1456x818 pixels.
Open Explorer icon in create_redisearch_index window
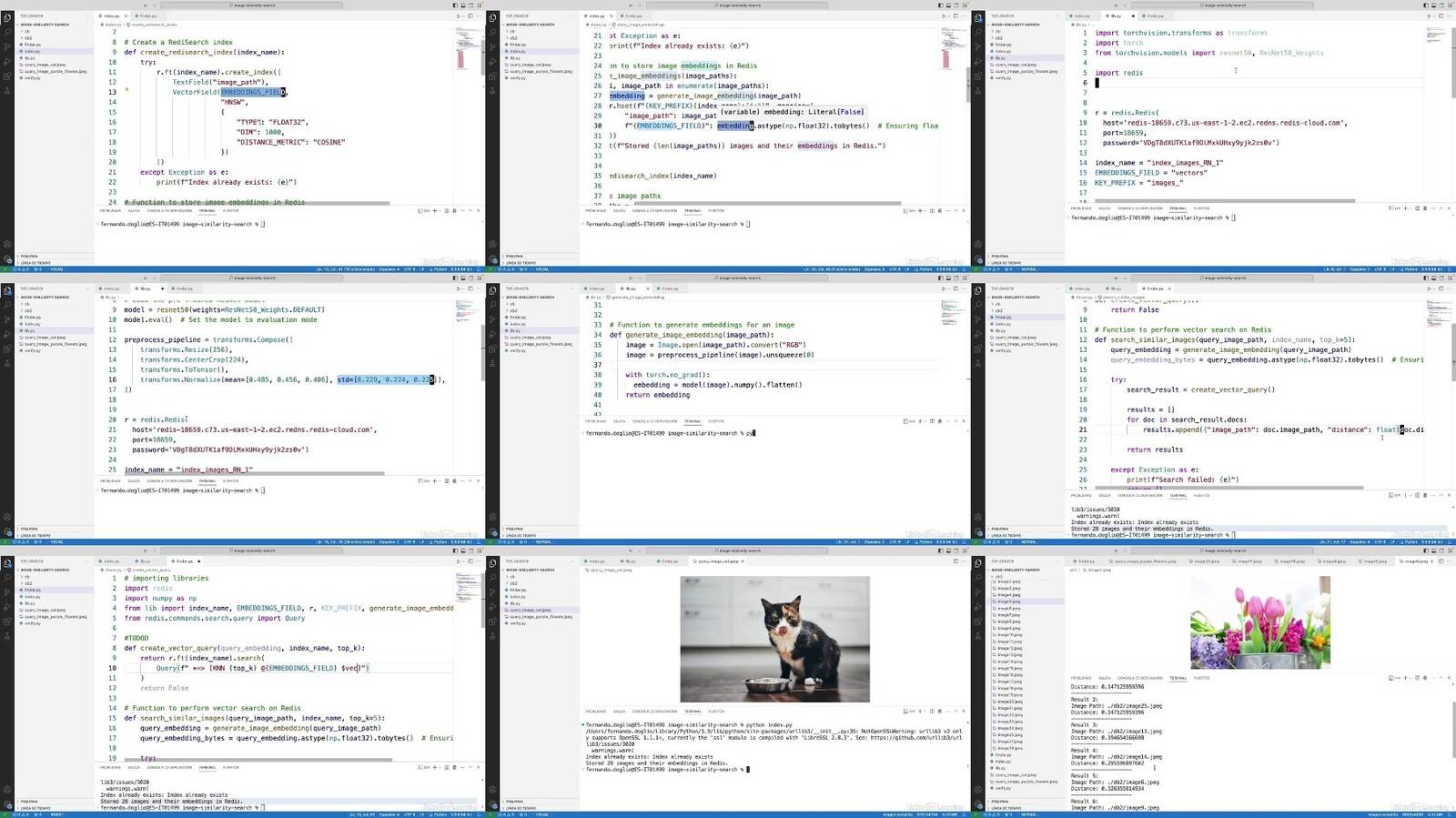tap(6, 17)
